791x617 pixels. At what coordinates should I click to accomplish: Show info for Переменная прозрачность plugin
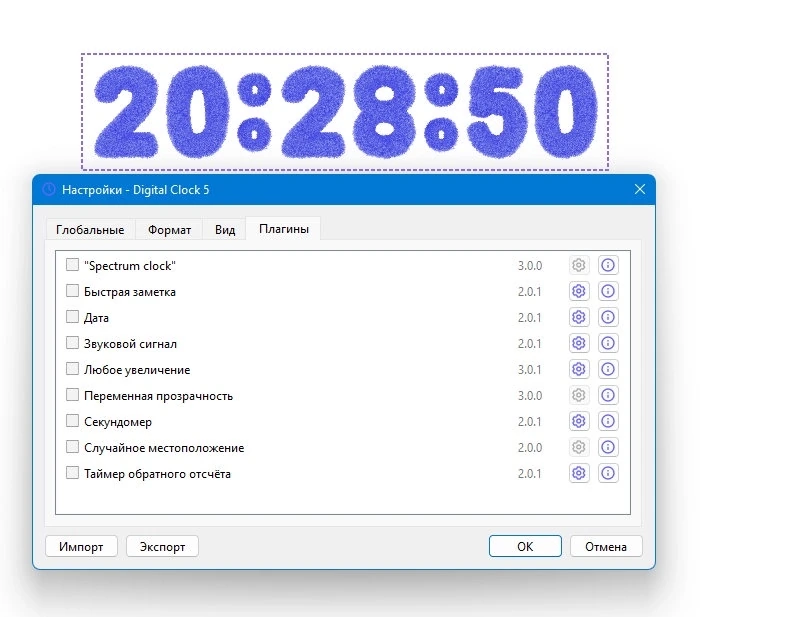608,395
